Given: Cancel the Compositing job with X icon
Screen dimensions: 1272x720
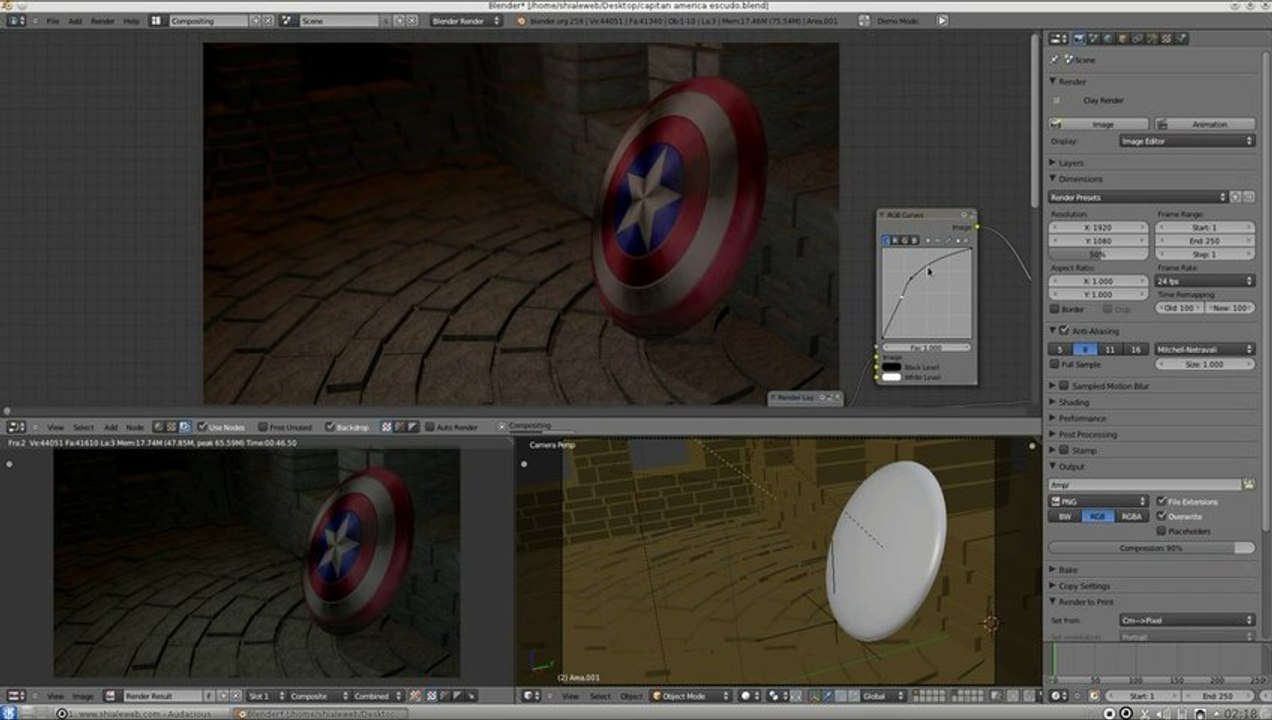Looking at the screenshot, I should pos(502,426).
